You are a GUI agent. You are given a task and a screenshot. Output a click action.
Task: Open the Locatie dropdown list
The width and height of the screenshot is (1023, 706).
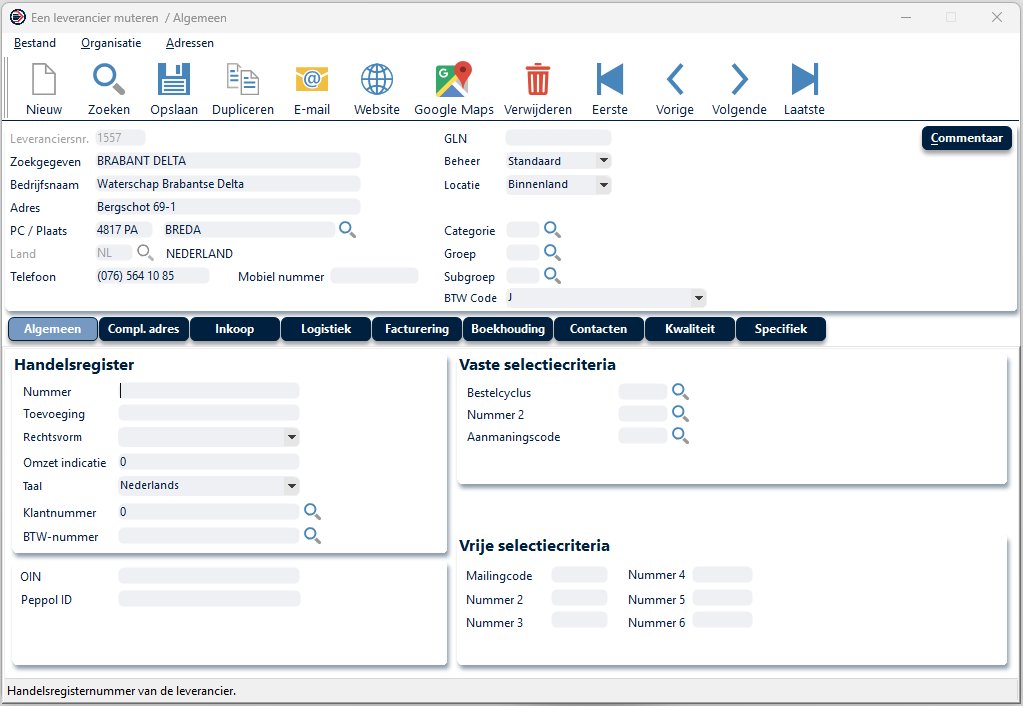[603, 185]
